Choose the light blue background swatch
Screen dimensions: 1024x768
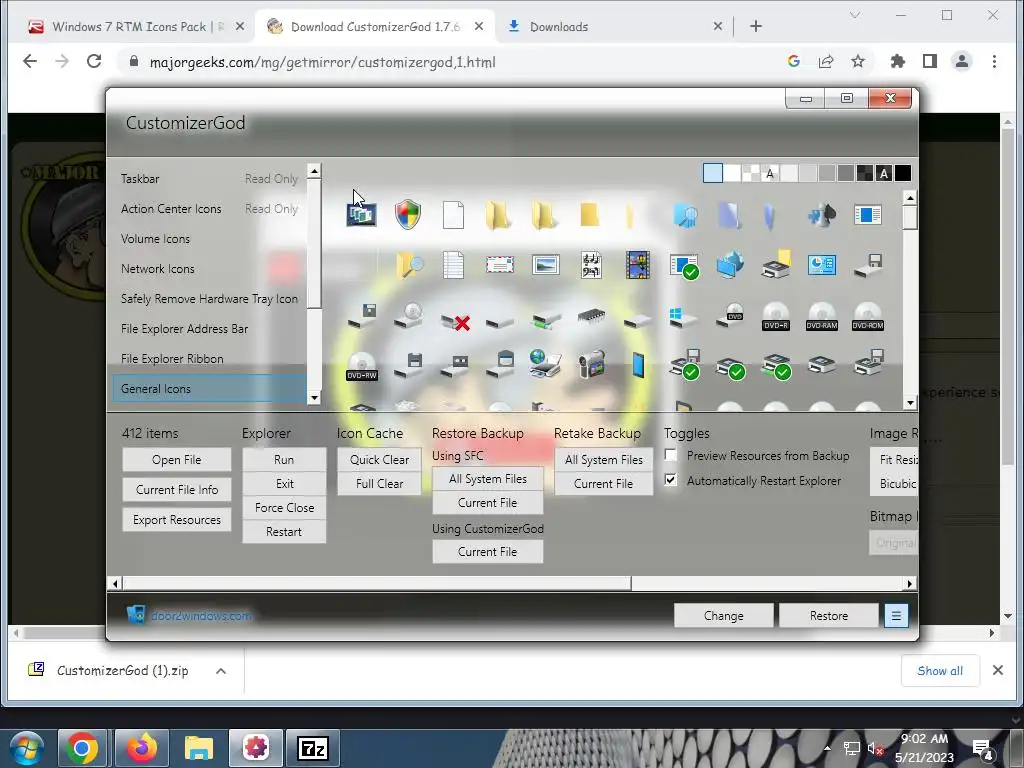pos(712,173)
